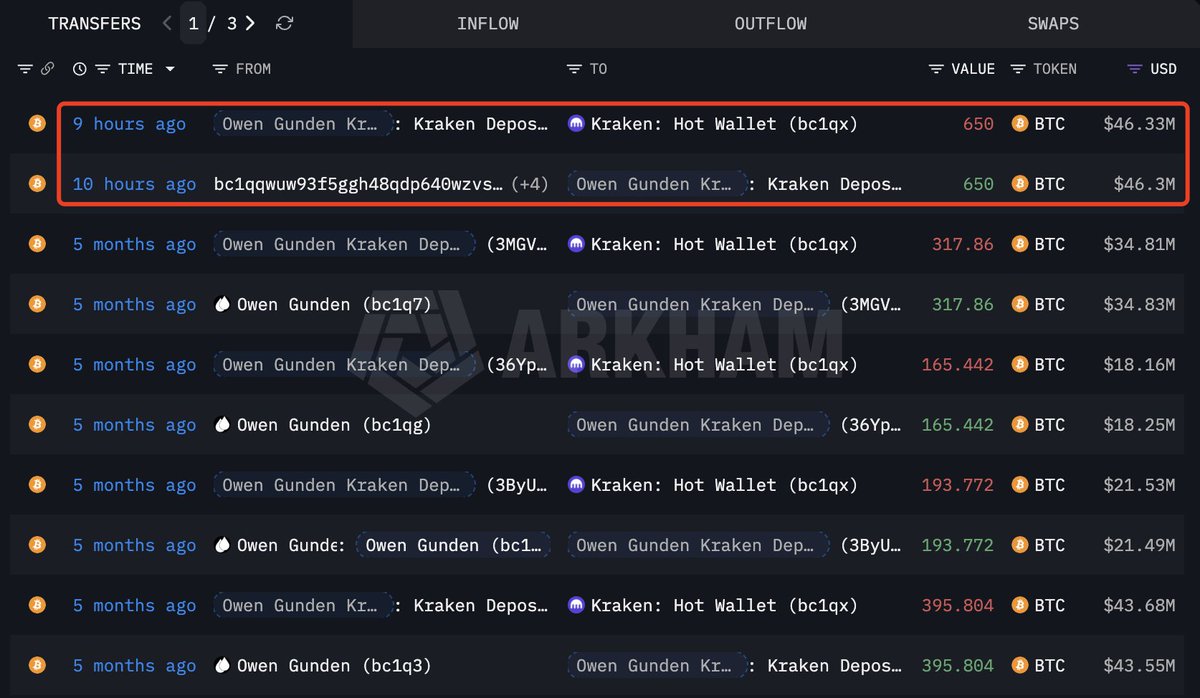Open Owen Gunden (bc1q7) entity
The width and height of the screenshot is (1200, 698).
334,304
